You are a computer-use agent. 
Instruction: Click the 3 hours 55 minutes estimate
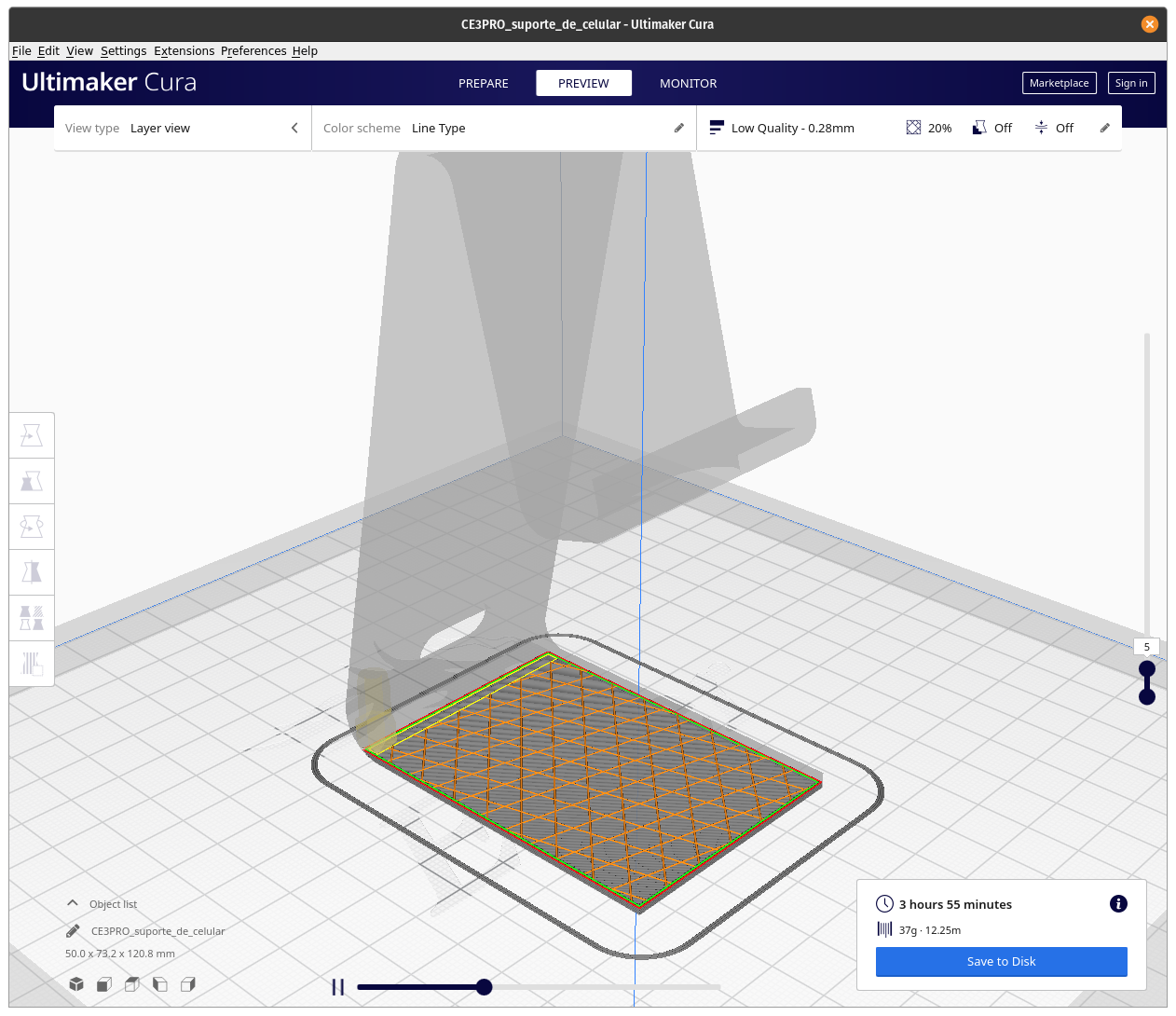pyautogui.click(x=955, y=904)
